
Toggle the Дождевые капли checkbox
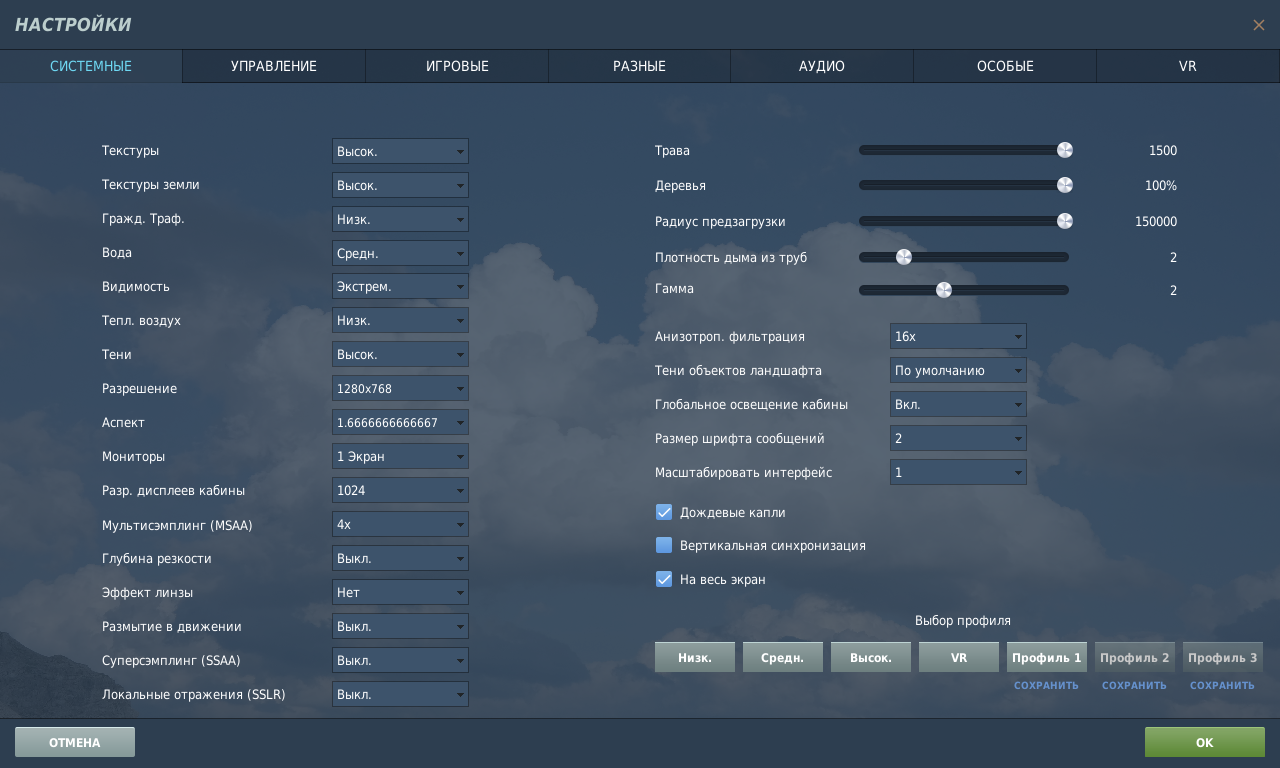tap(664, 512)
